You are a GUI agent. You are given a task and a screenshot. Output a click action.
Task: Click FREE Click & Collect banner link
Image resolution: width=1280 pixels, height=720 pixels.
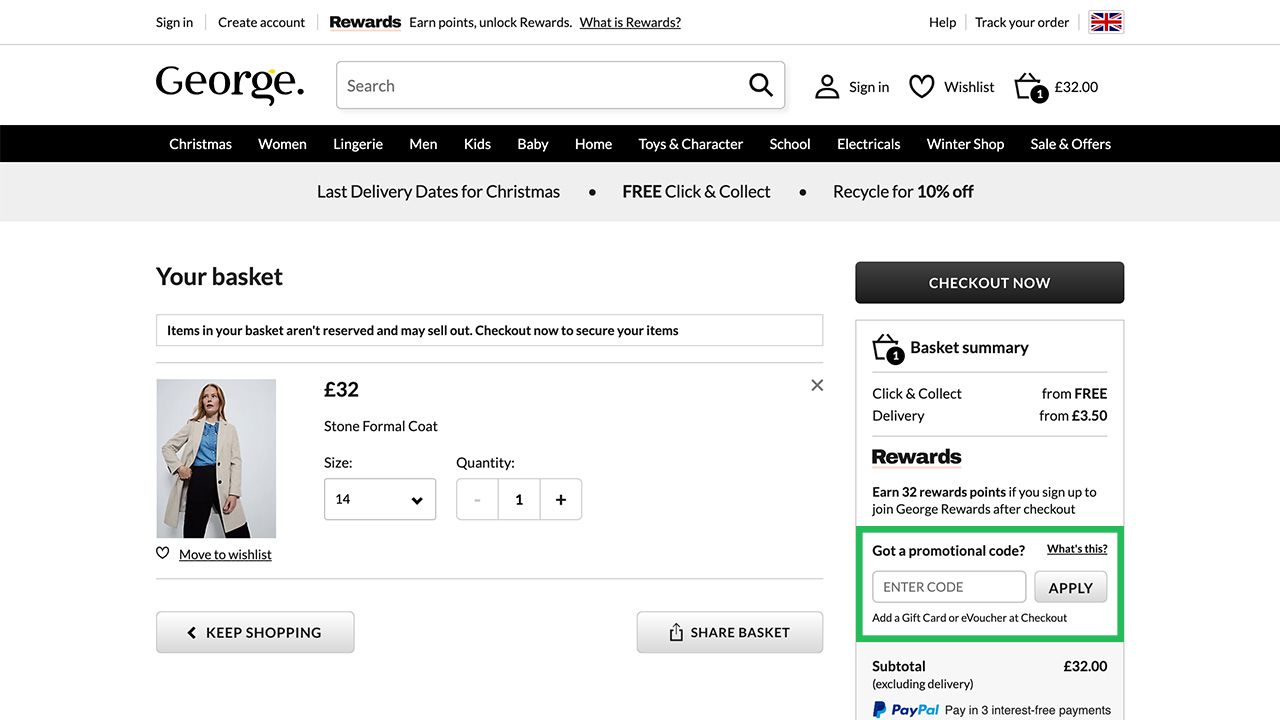(696, 192)
